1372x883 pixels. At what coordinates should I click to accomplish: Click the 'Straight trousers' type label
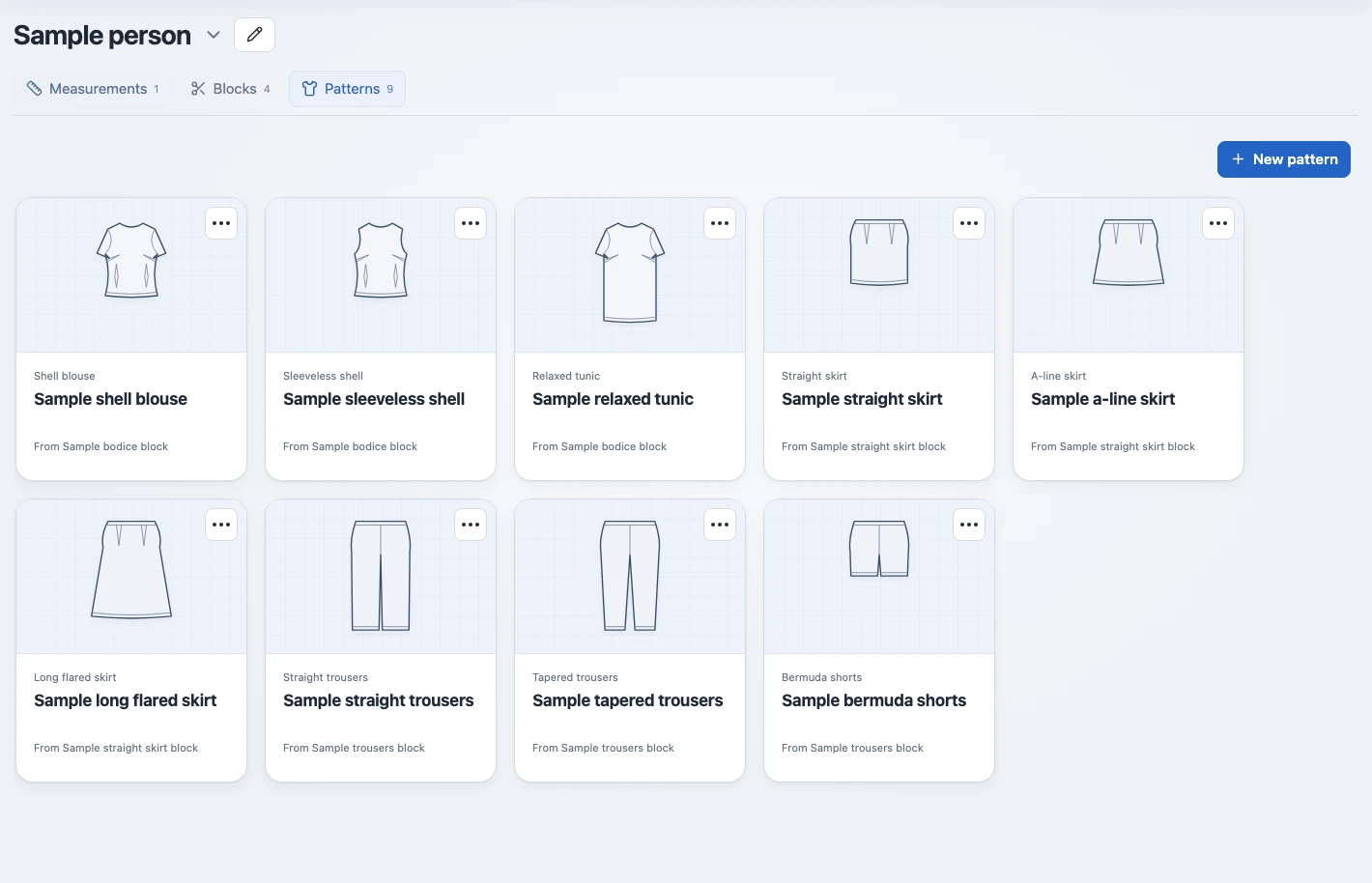pyautogui.click(x=326, y=677)
